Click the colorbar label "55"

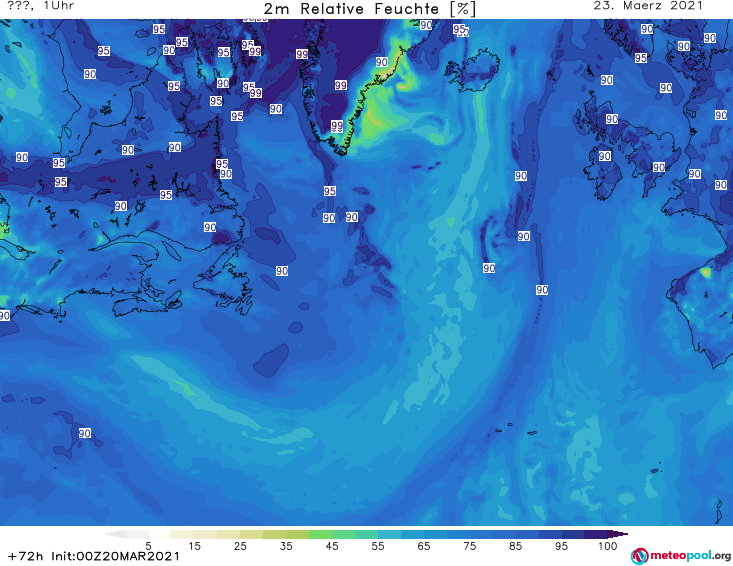coord(378,545)
